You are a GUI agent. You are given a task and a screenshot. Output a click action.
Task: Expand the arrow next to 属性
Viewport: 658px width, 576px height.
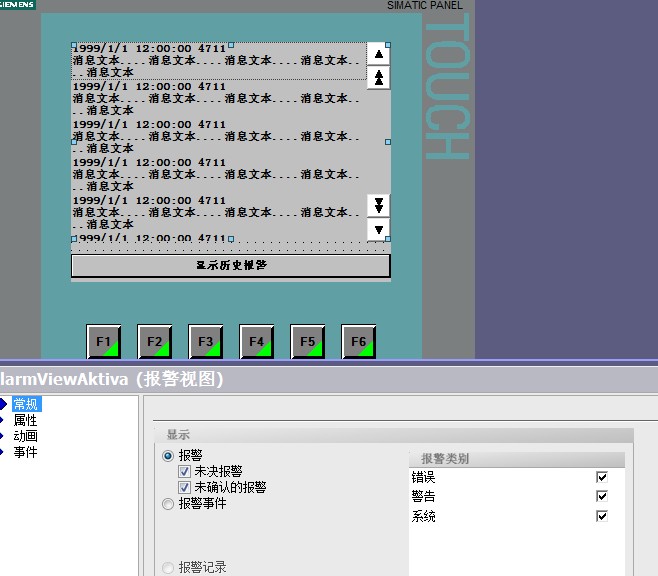point(2,420)
